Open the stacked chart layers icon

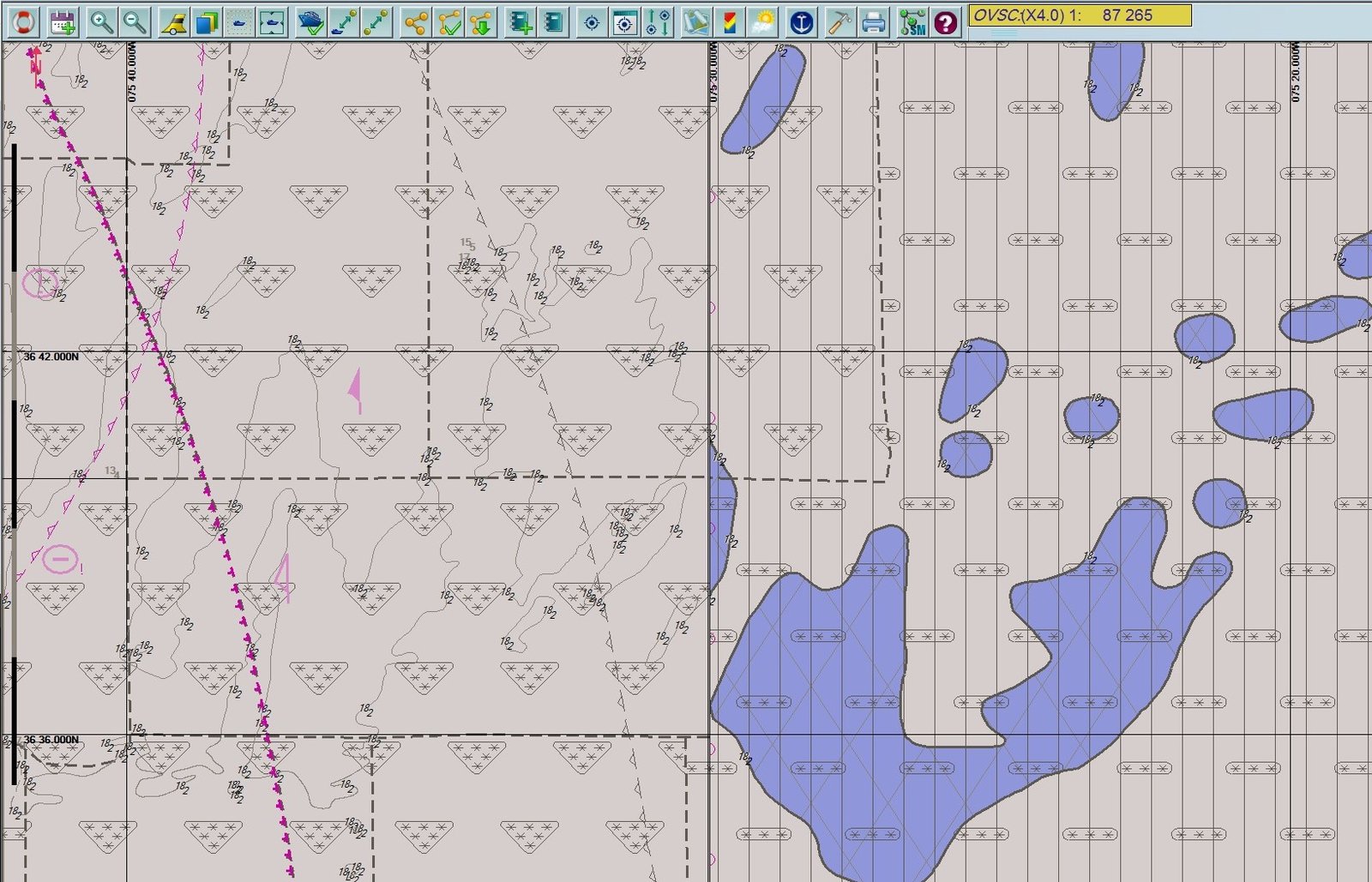(207, 22)
